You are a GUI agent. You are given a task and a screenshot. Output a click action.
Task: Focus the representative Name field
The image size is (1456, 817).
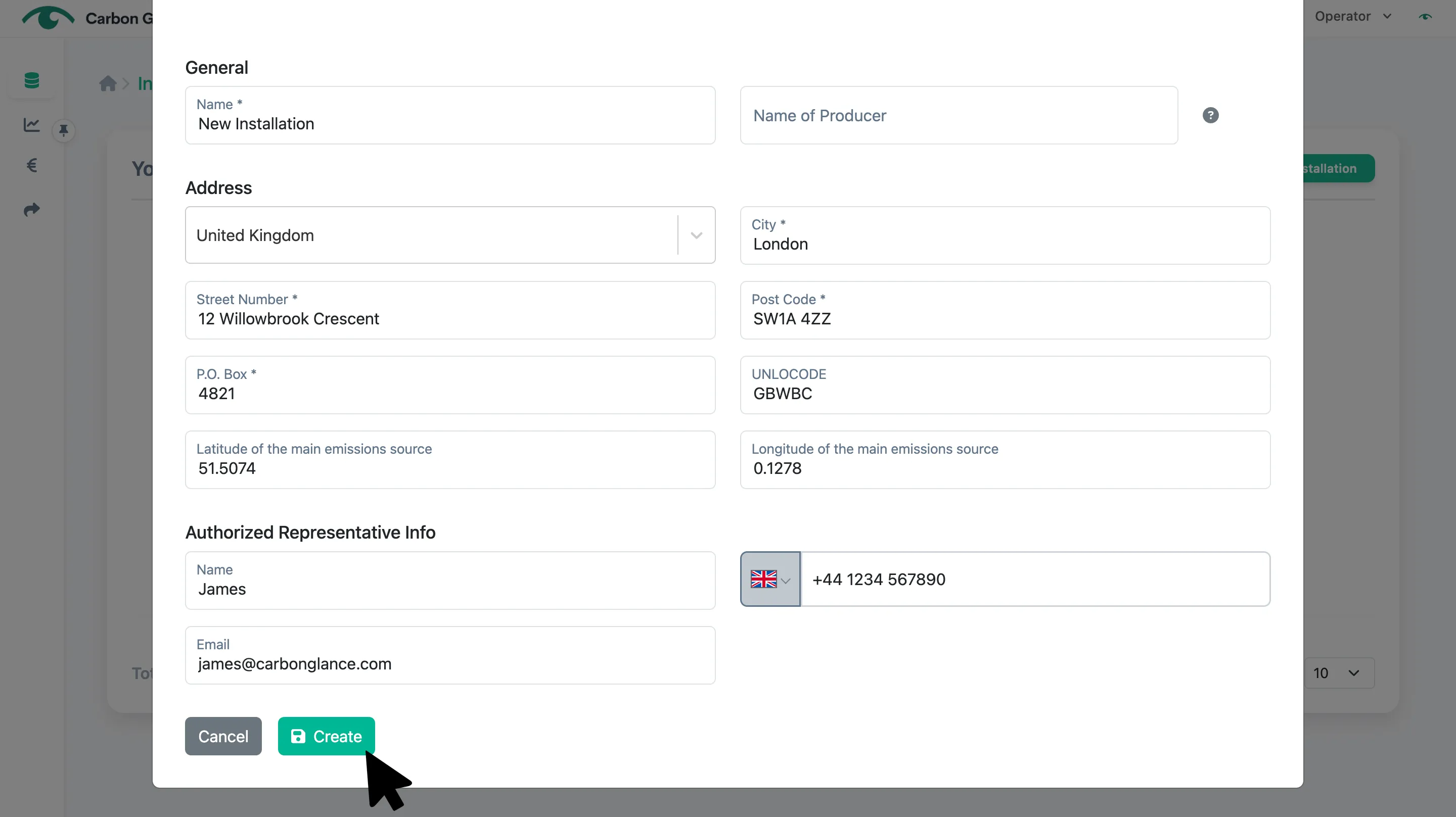coord(450,580)
